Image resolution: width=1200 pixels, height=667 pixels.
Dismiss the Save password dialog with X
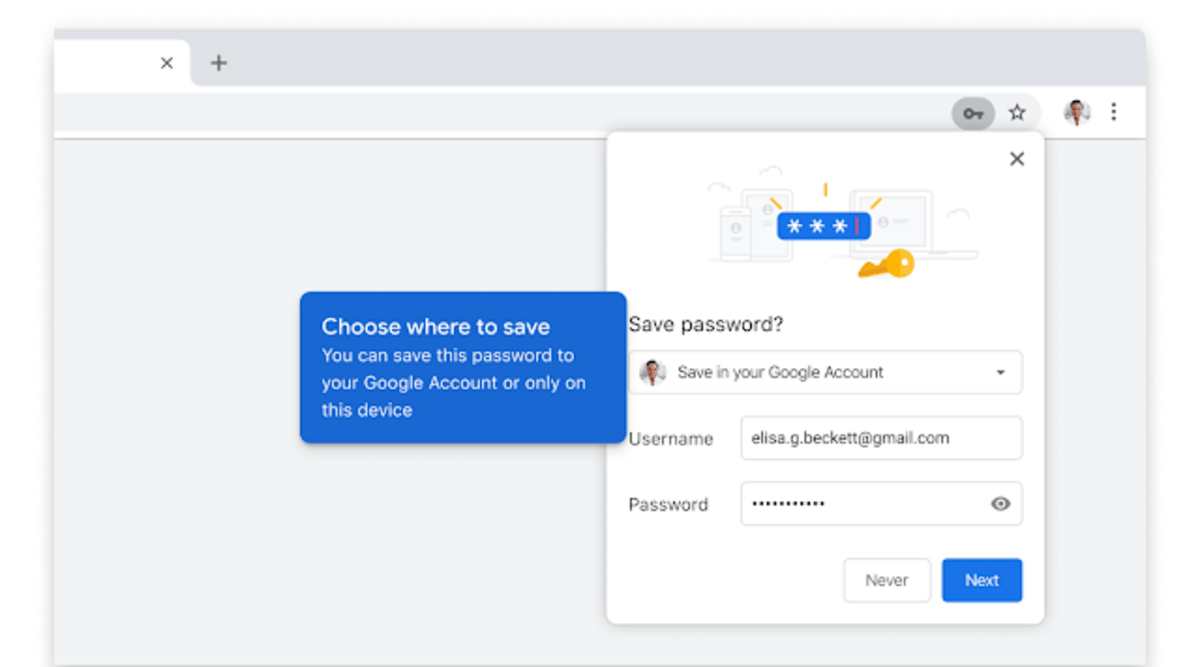pos(1017,159)
